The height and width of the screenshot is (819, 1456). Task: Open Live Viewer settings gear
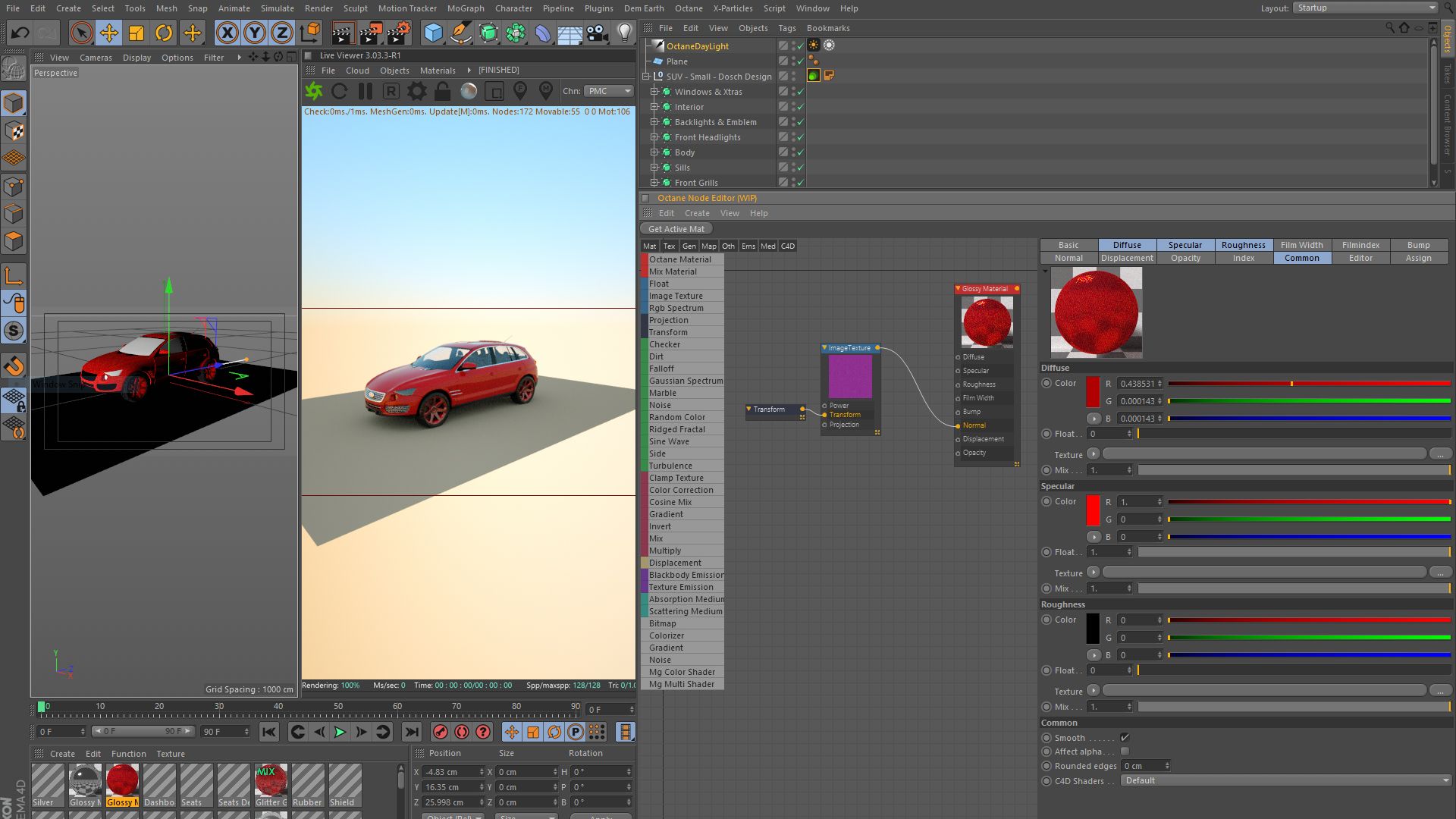coord(416,91)
